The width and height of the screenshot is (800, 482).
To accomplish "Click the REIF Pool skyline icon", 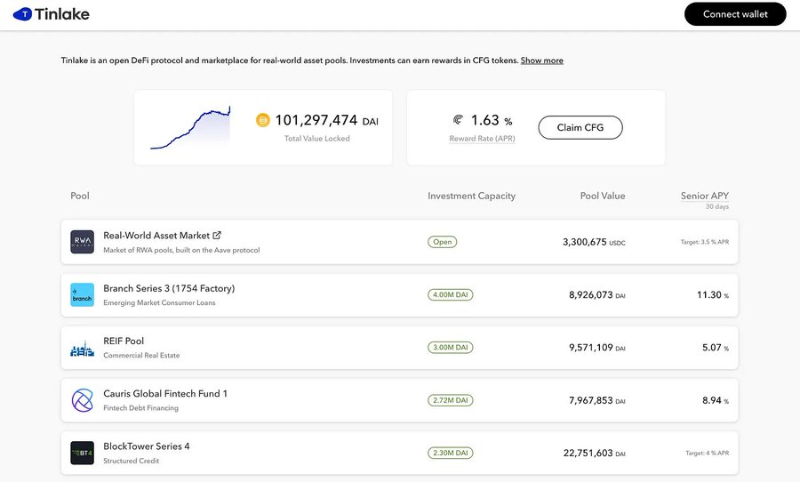I will (x=82, y=348).
